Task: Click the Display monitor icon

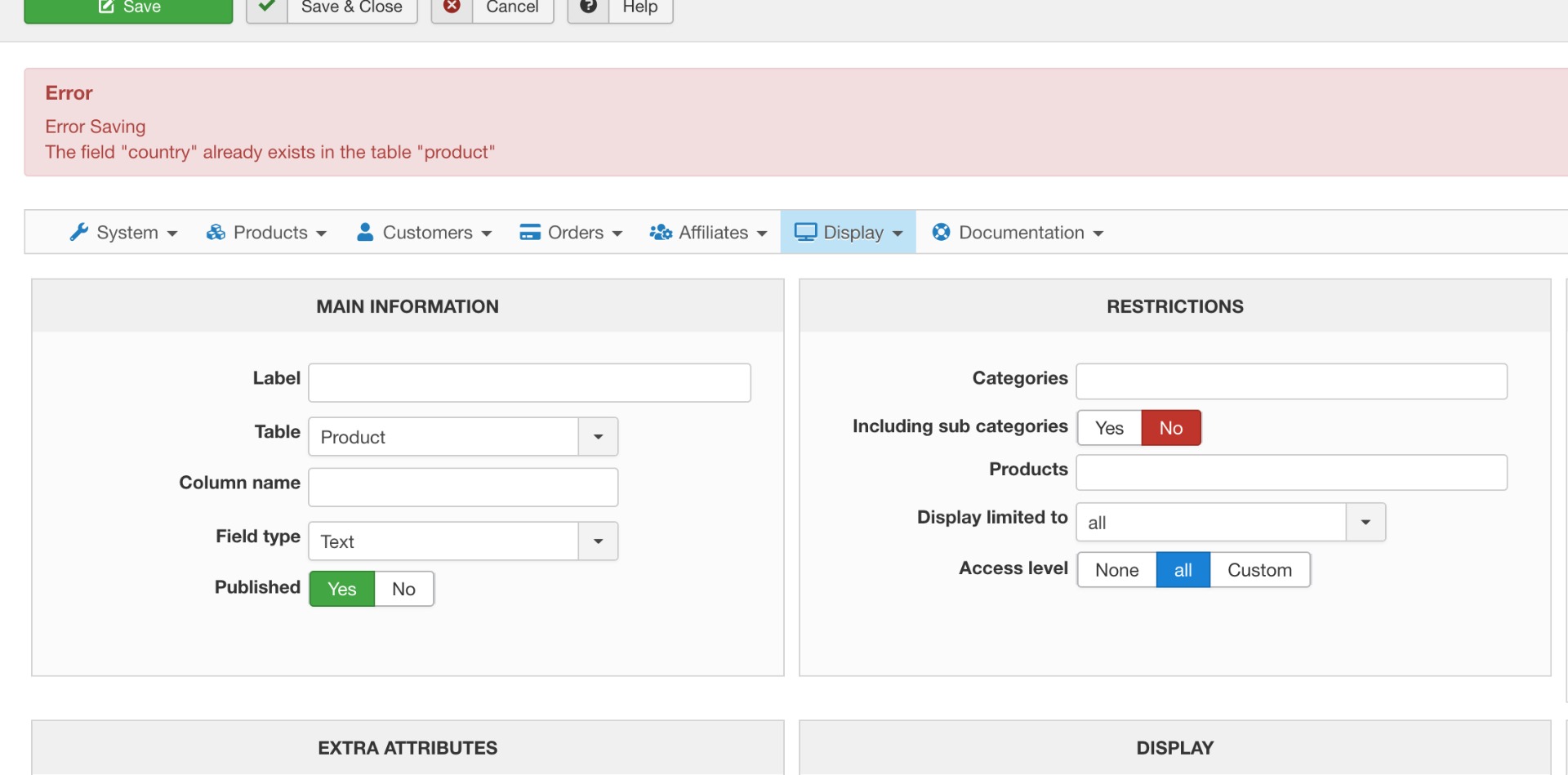Action: (805, 232)
